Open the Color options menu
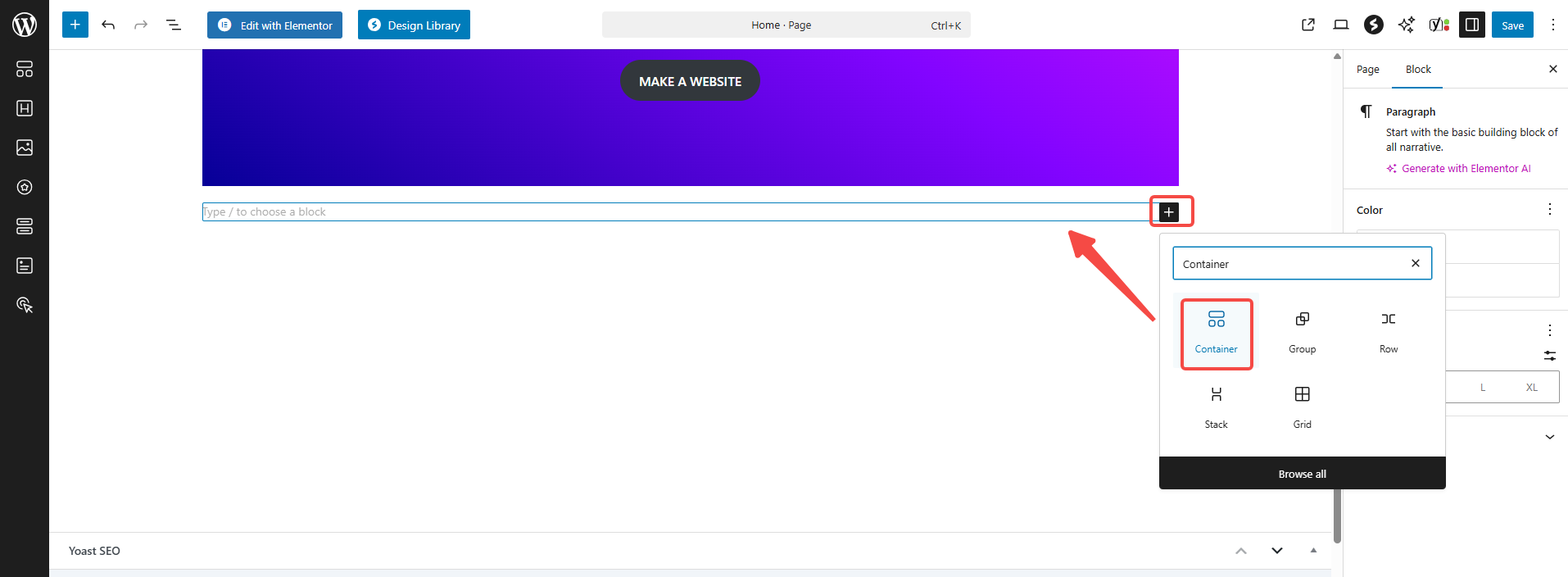 pyautogui.click(x=1549, y=210)
